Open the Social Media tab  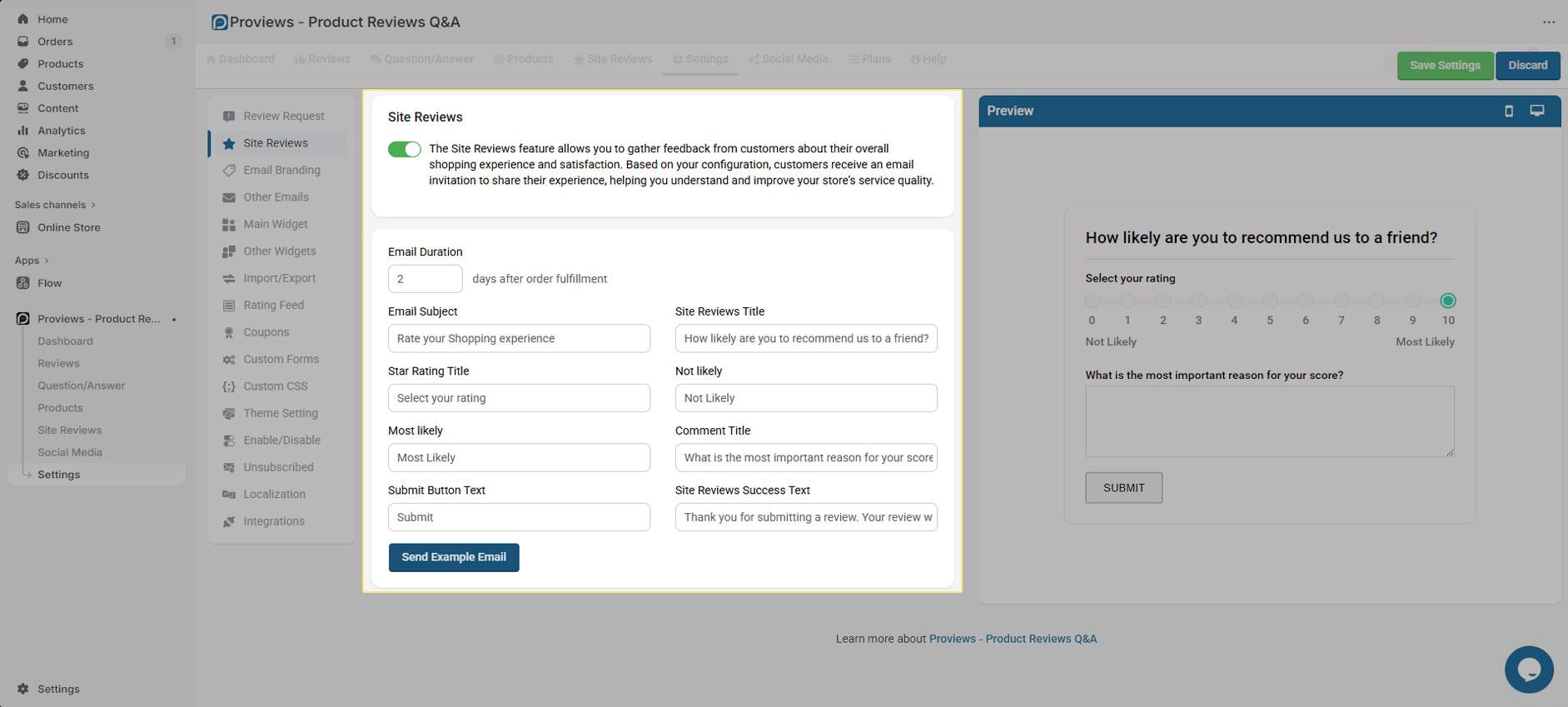click(x=788, y=59)
